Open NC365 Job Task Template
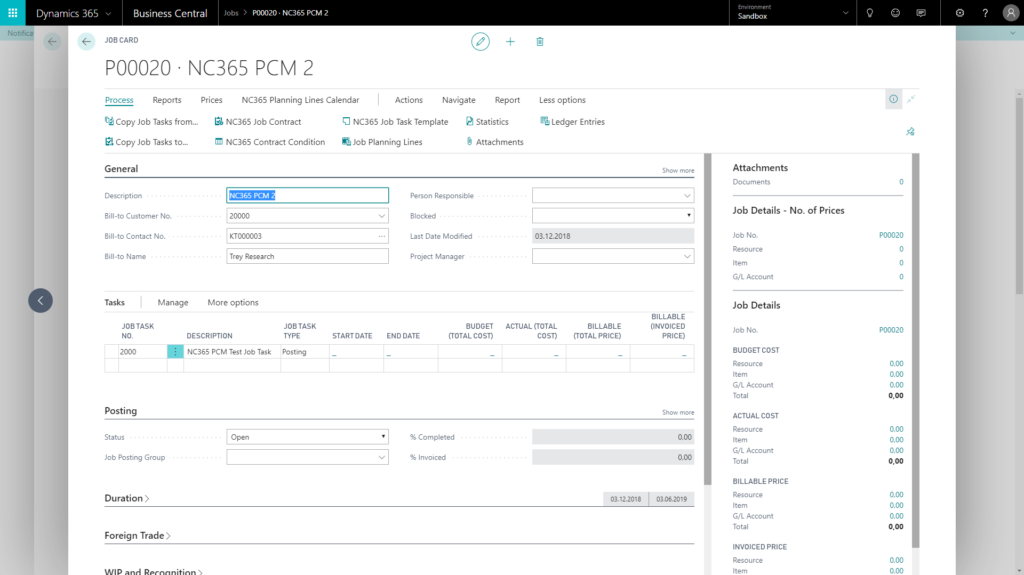The width and height of the screenshot is (1024, 575). click(x=395, y=122)
